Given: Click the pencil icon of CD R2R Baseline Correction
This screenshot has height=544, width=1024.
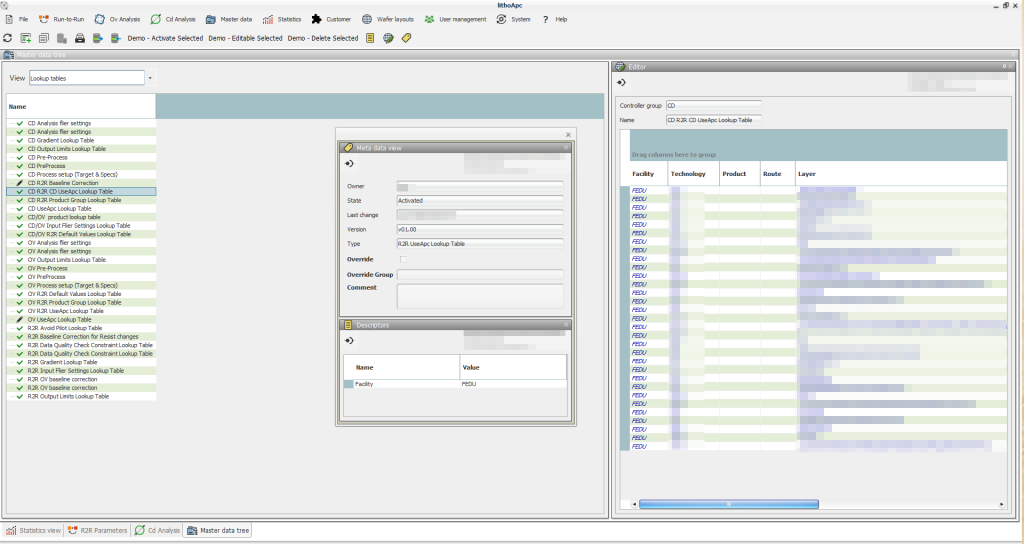Looking at the screenshot, I should (20, 183).
